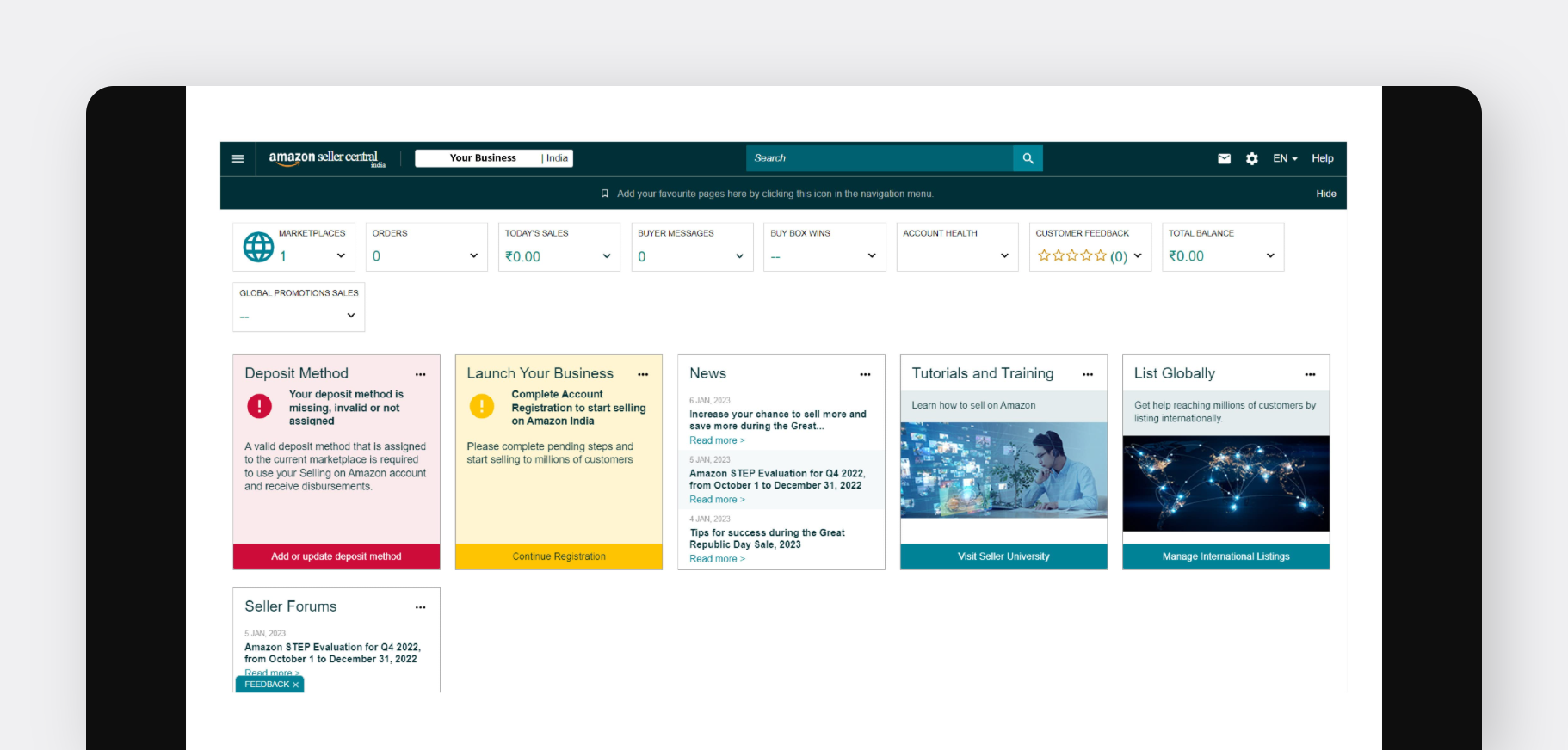Screen dimensions: 1568x750
Task: Open List Globally card options menu
Action: [1310, 374]
